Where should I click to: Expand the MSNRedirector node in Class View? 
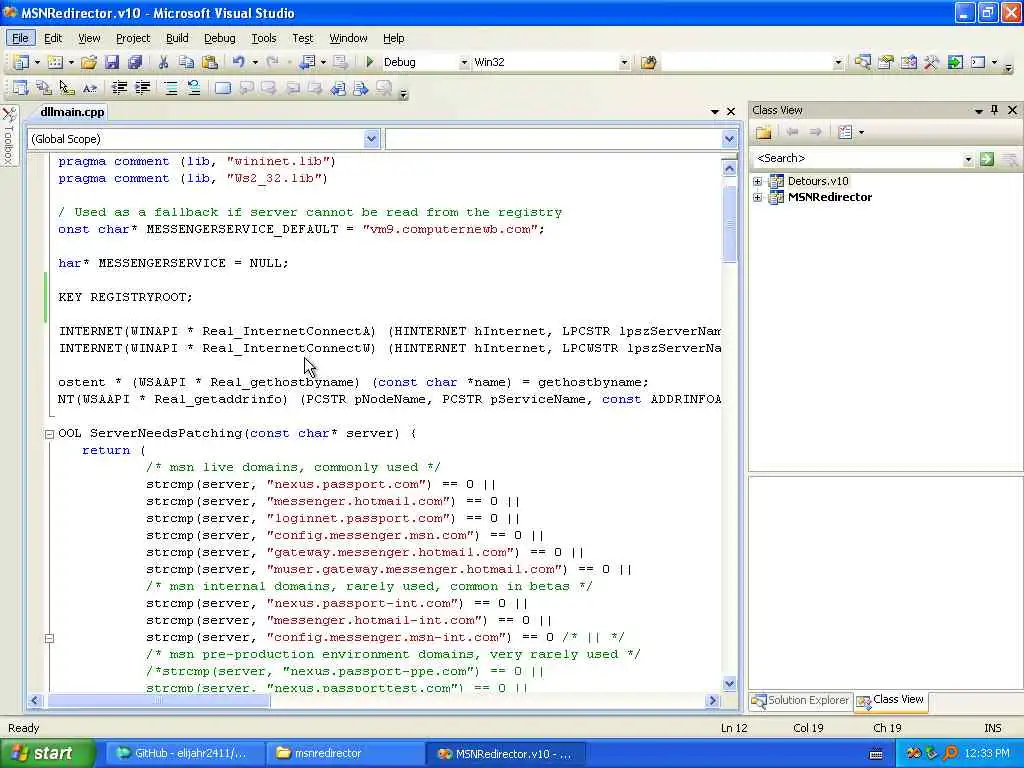pyautogui.click(x=757, y=197)
